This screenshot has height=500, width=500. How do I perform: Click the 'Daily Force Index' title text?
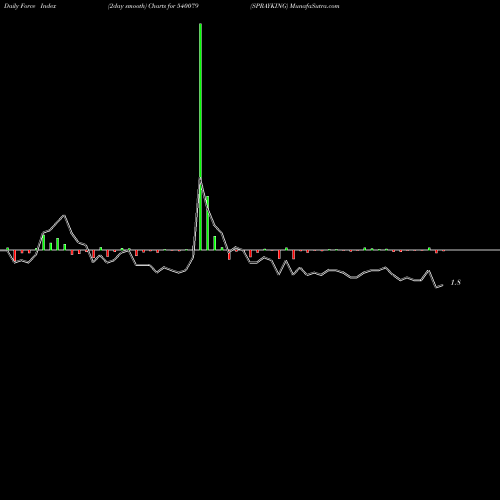tap(30, 6)
